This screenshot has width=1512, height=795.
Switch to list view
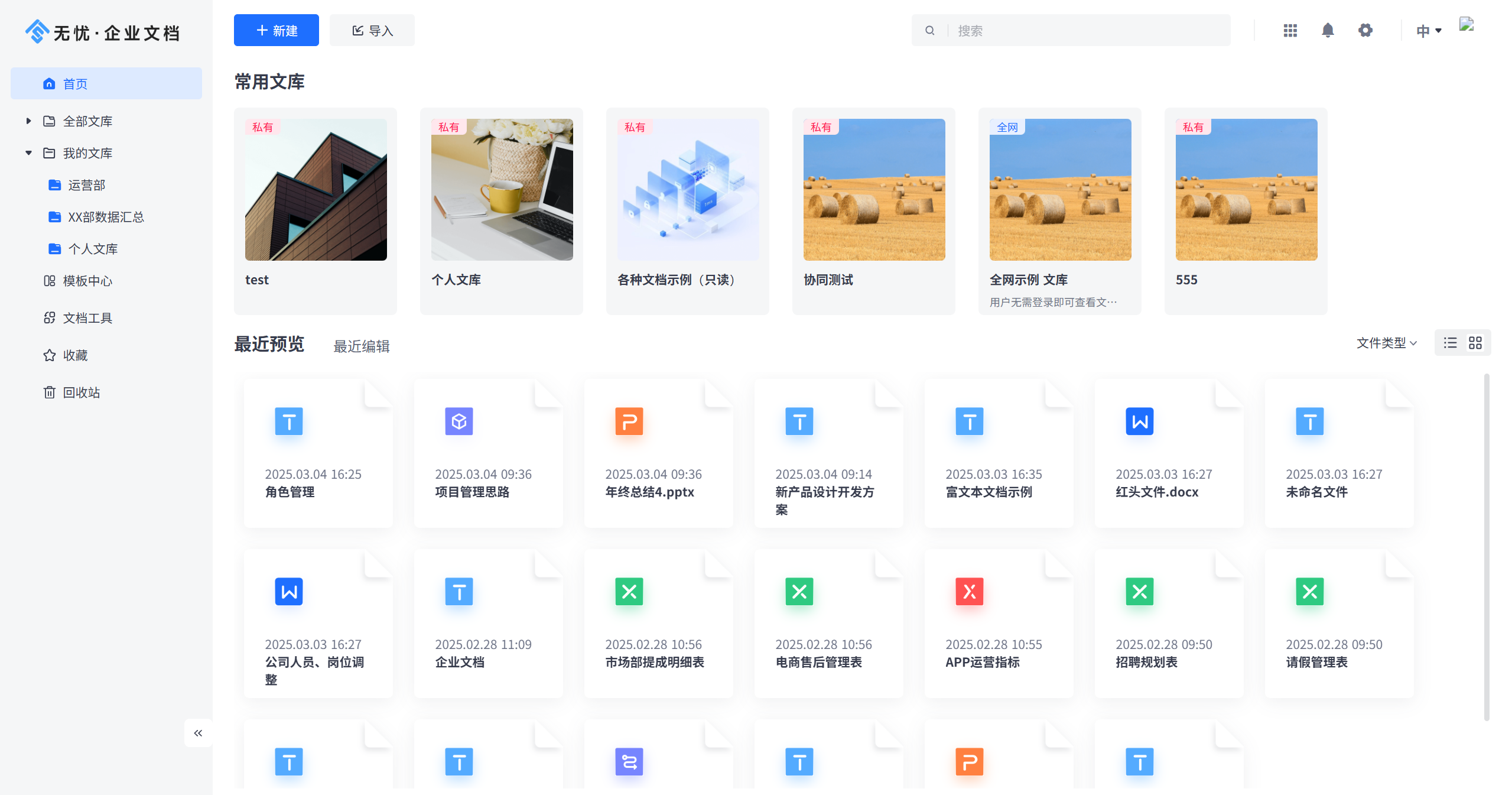tap(1450, 343)
